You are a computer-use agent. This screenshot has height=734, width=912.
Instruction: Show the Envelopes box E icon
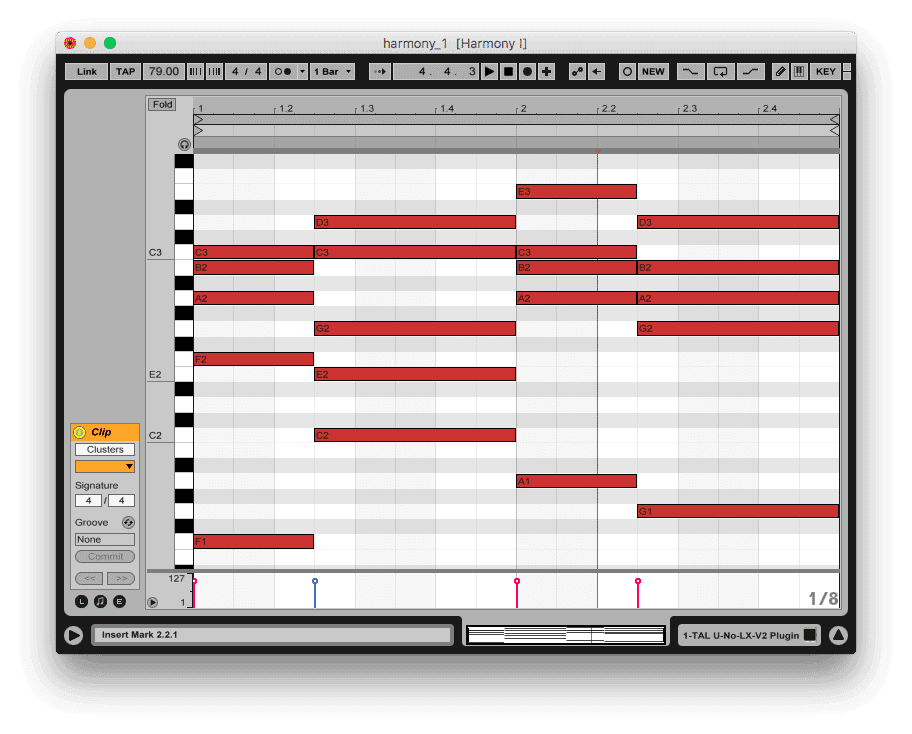119,601
